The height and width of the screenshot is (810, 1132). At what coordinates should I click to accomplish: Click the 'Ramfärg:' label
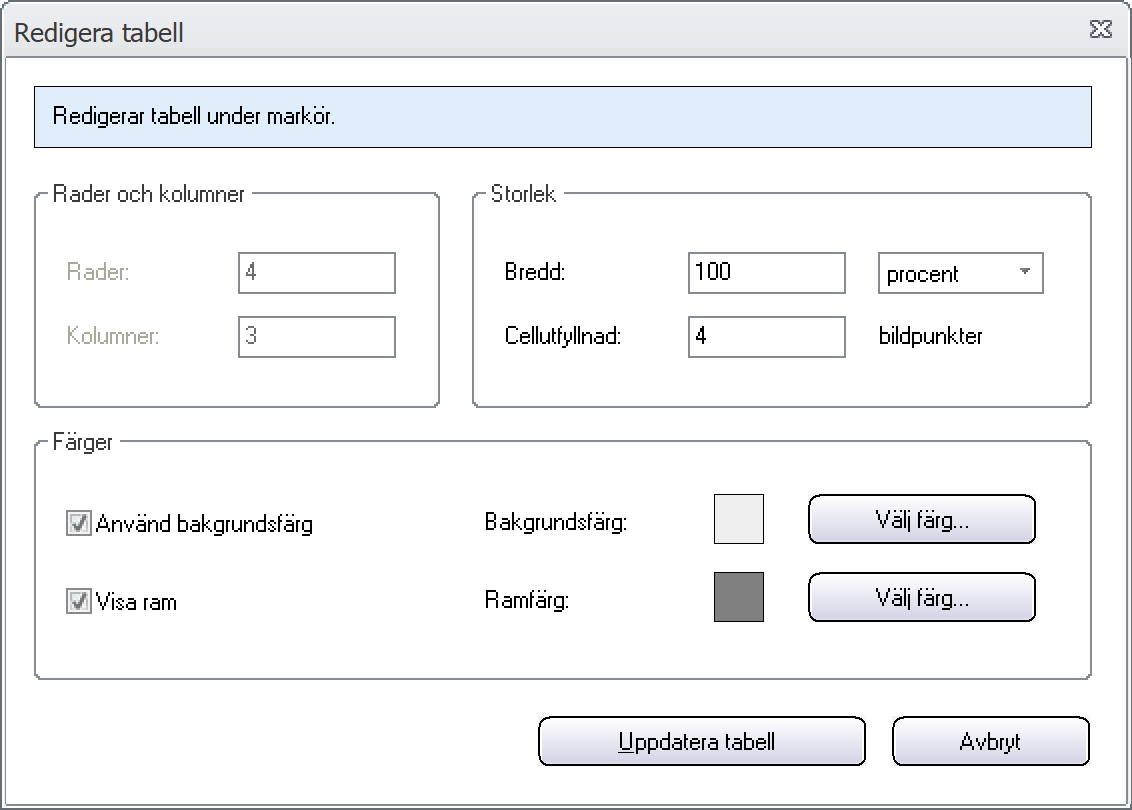[527, 600]
